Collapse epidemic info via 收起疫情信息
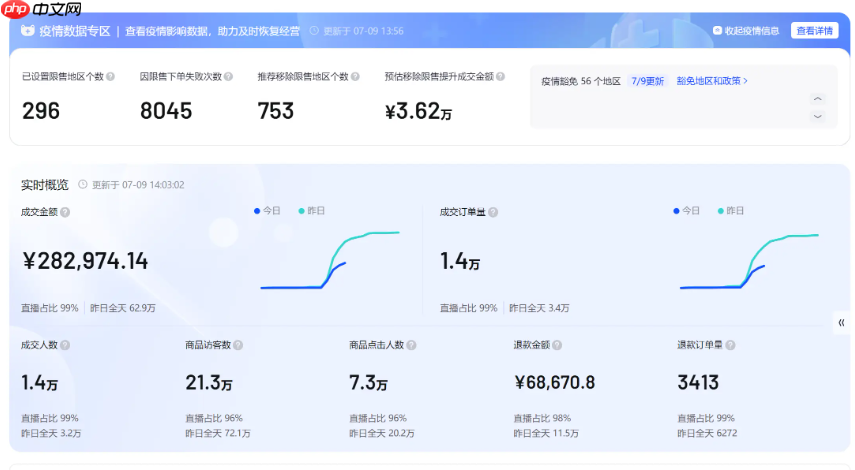This screenshot has width=855, height=470. [746, 31]
